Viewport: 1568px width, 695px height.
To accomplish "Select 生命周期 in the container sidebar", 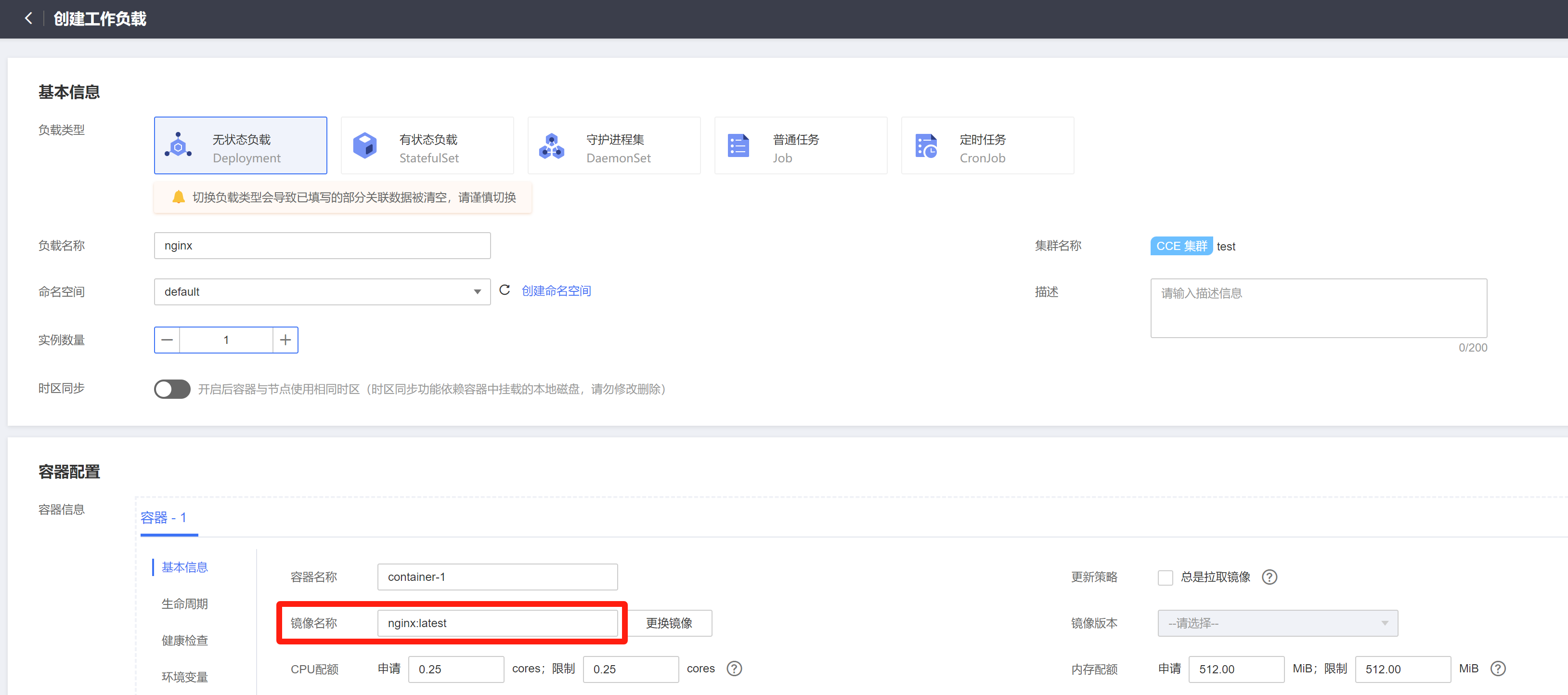I will tap(184, 603).
